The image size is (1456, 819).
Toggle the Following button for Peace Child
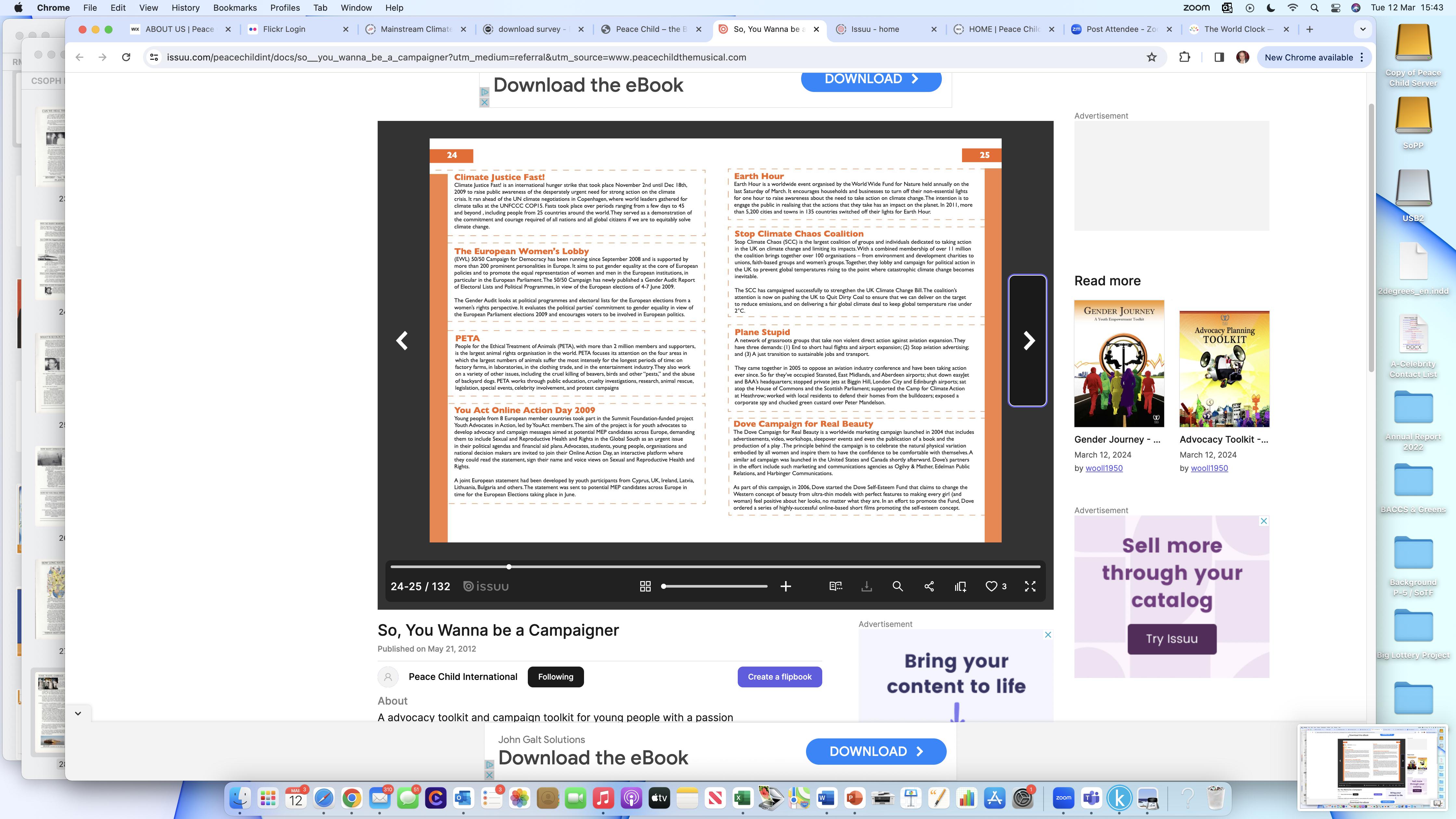[555, 677]
